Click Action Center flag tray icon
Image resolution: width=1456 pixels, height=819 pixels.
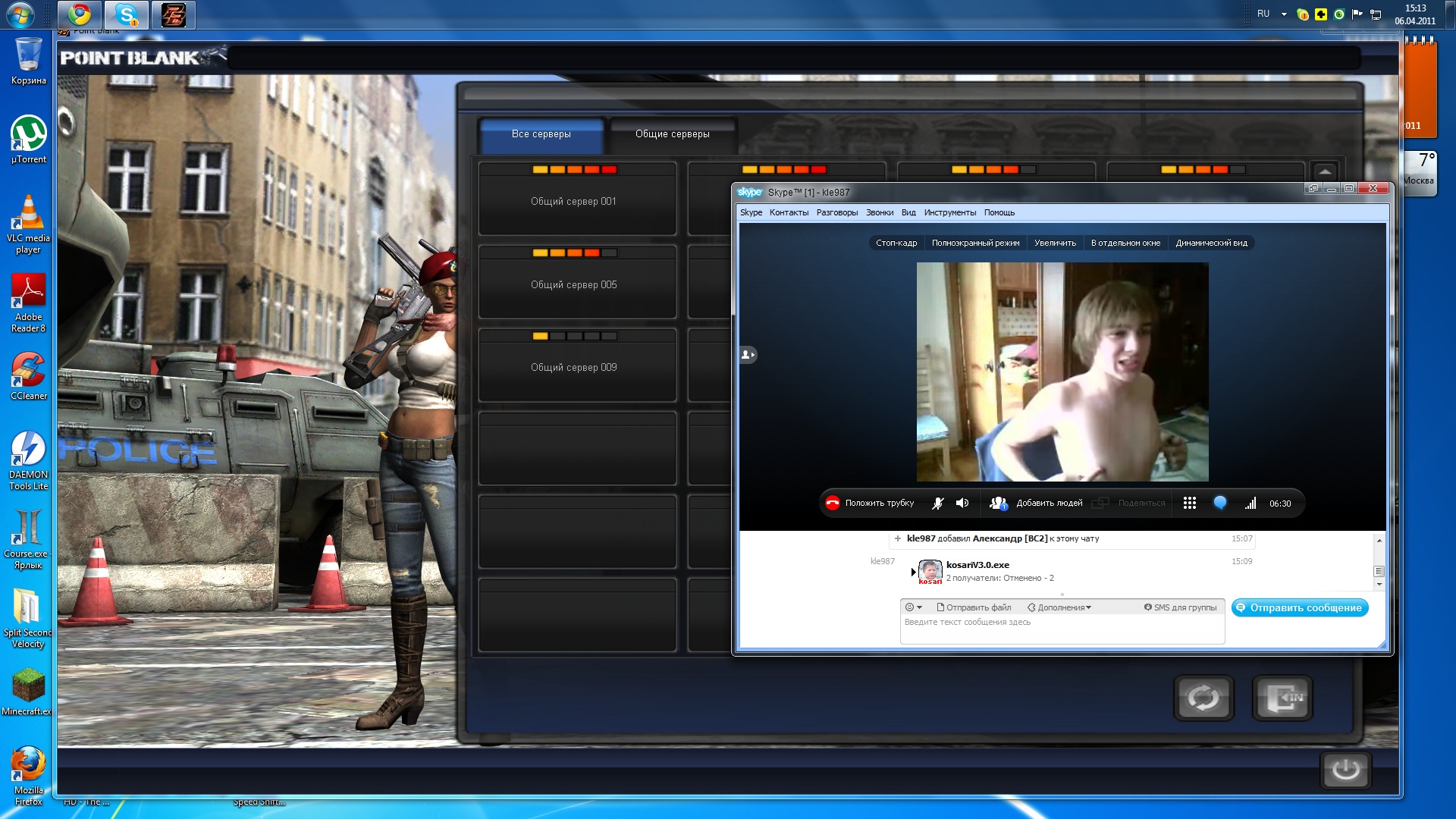(x=1357, y=14)
